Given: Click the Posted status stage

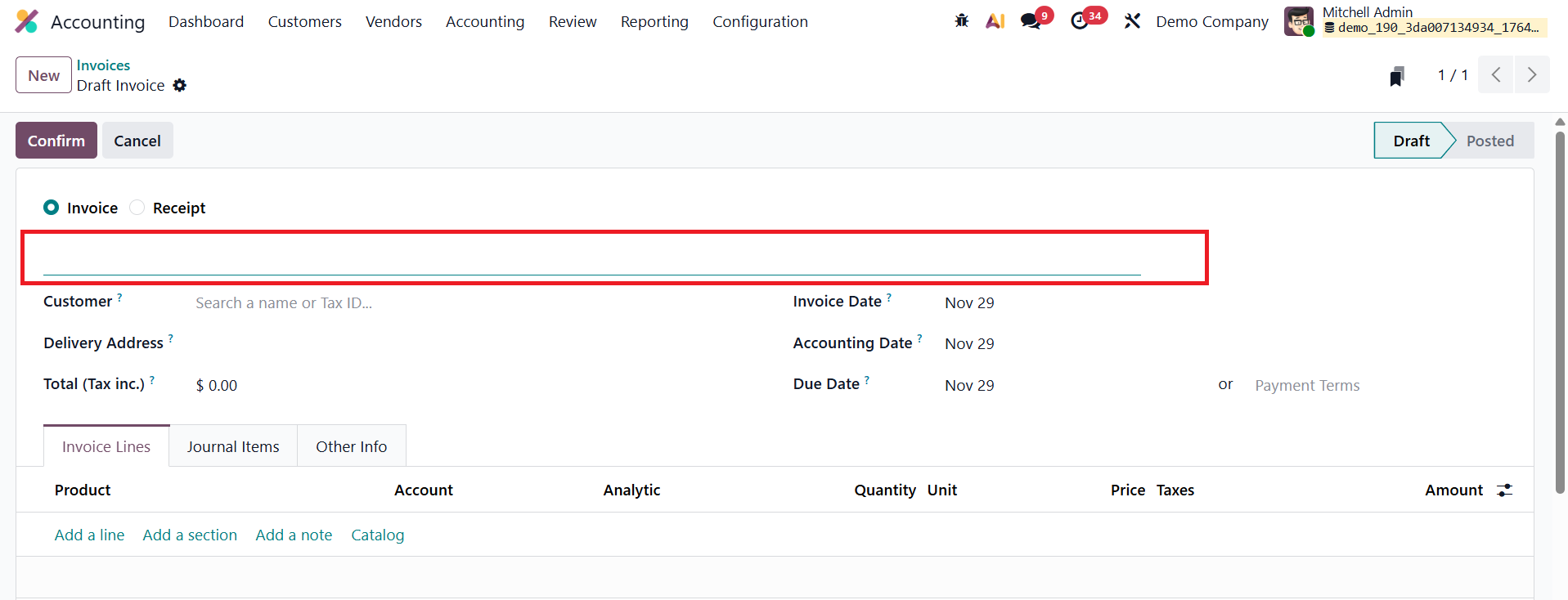Looking at the screenshot, I should 1489,141.
